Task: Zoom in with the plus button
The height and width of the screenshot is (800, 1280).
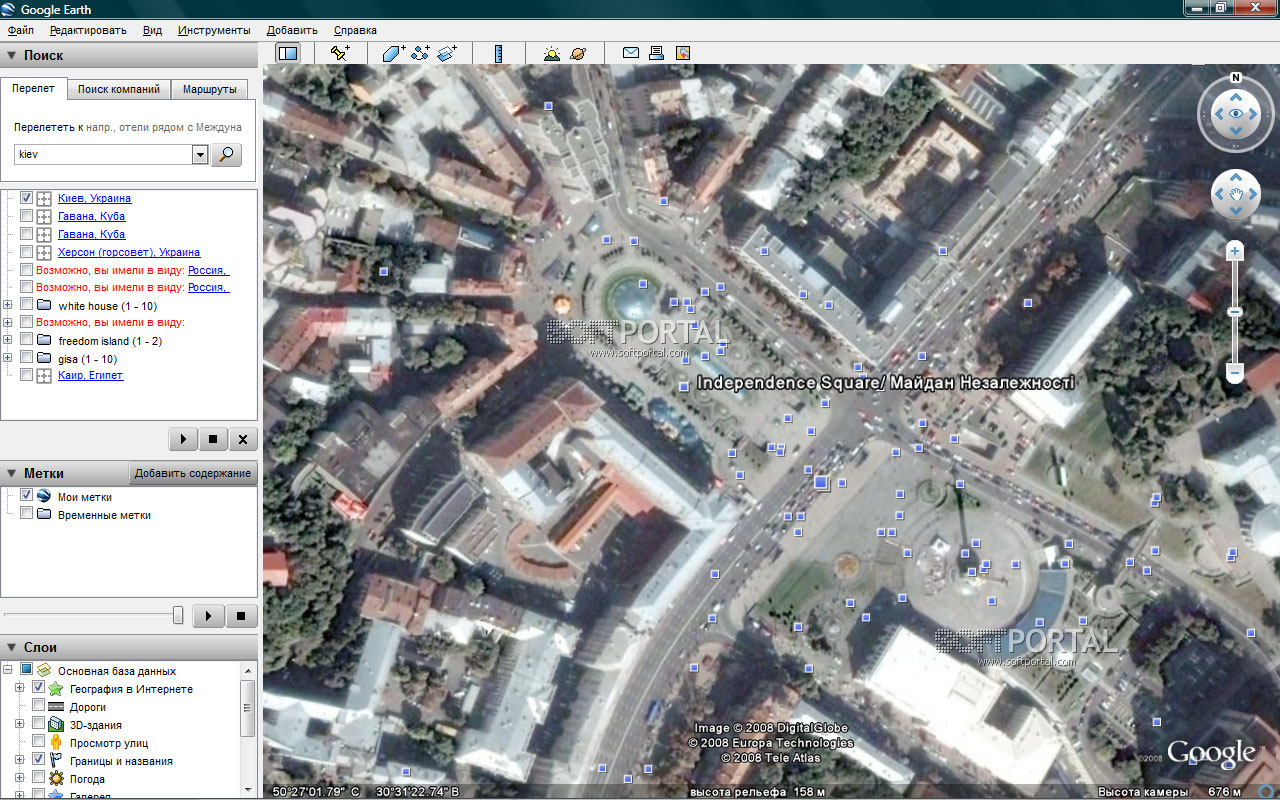Action: (x=1235, y=252)
